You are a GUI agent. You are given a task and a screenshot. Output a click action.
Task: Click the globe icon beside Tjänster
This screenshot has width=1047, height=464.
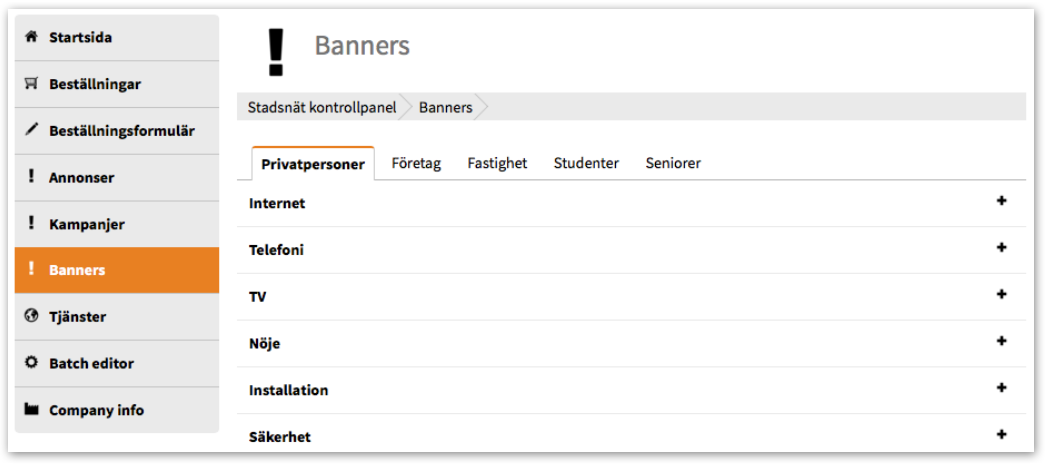(x=30, y=316)
